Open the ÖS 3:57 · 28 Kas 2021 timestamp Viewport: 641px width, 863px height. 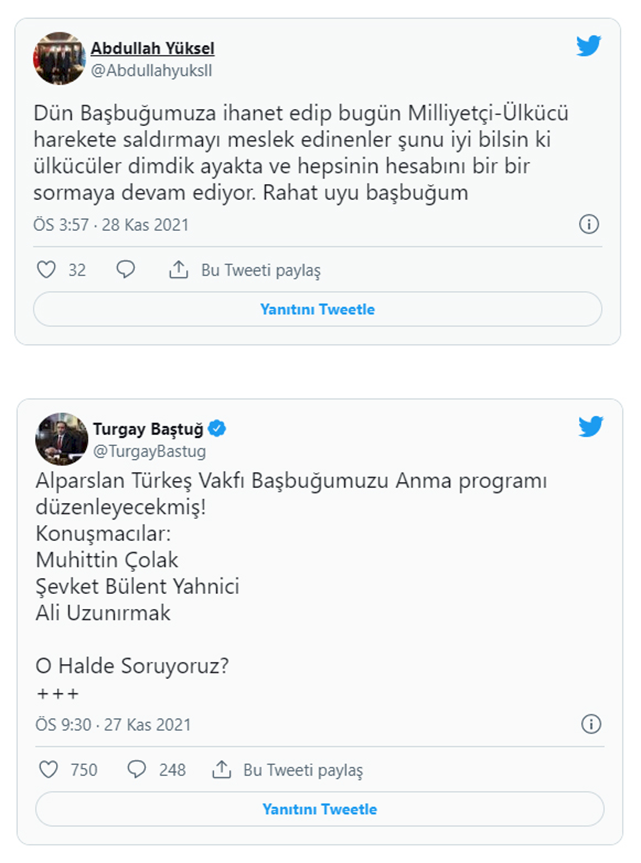click(x=111, y=225)
